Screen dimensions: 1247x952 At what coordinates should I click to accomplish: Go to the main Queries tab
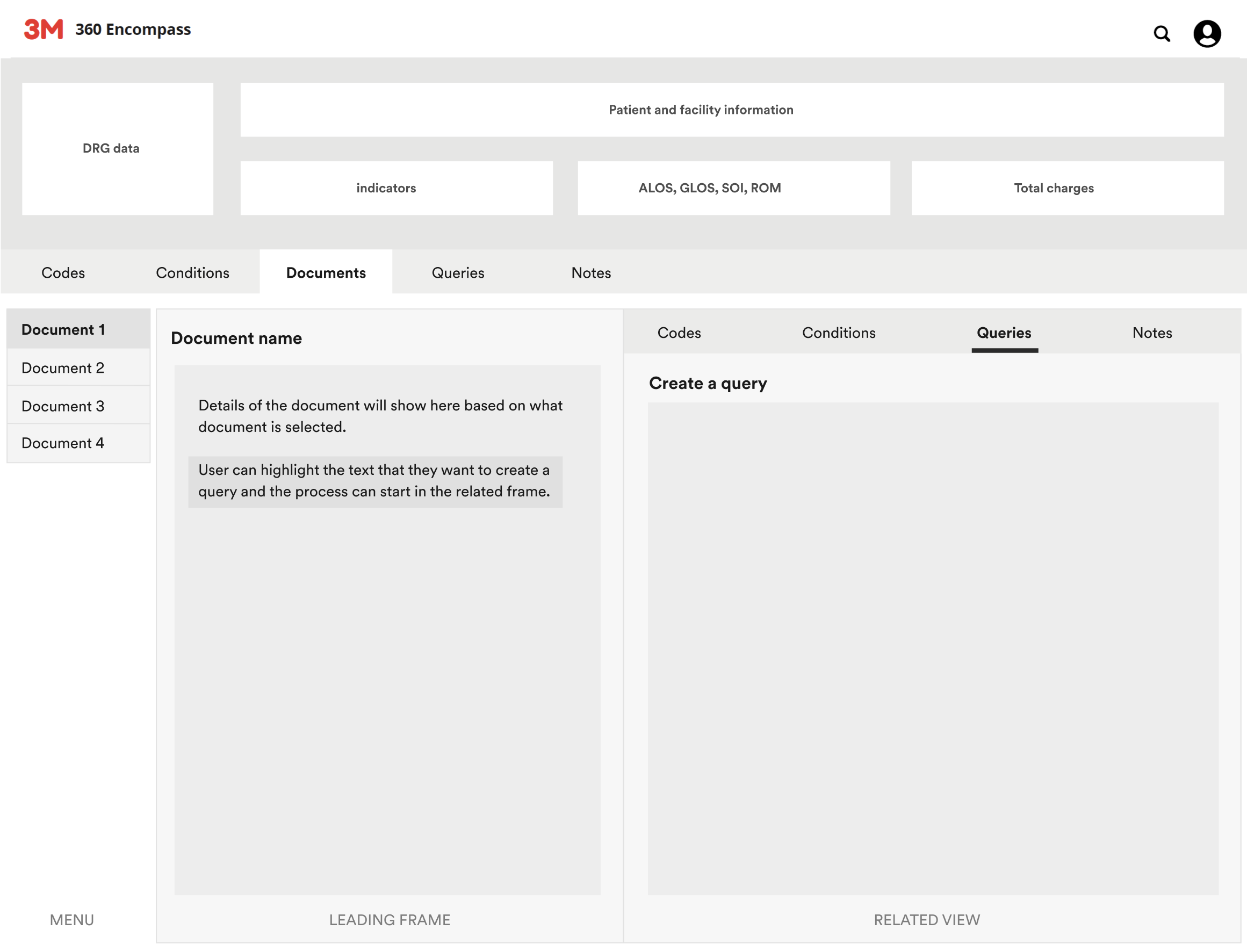(458, 272)
